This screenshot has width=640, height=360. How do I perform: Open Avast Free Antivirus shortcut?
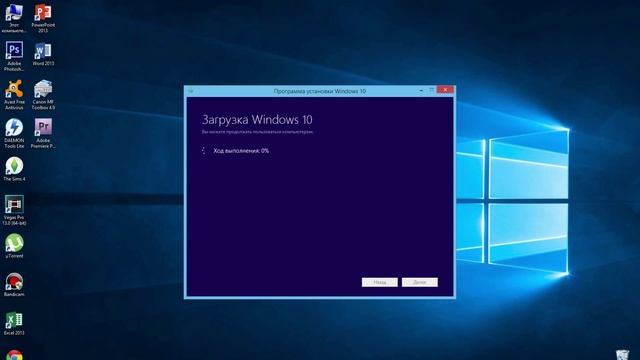tap(14, 95)
